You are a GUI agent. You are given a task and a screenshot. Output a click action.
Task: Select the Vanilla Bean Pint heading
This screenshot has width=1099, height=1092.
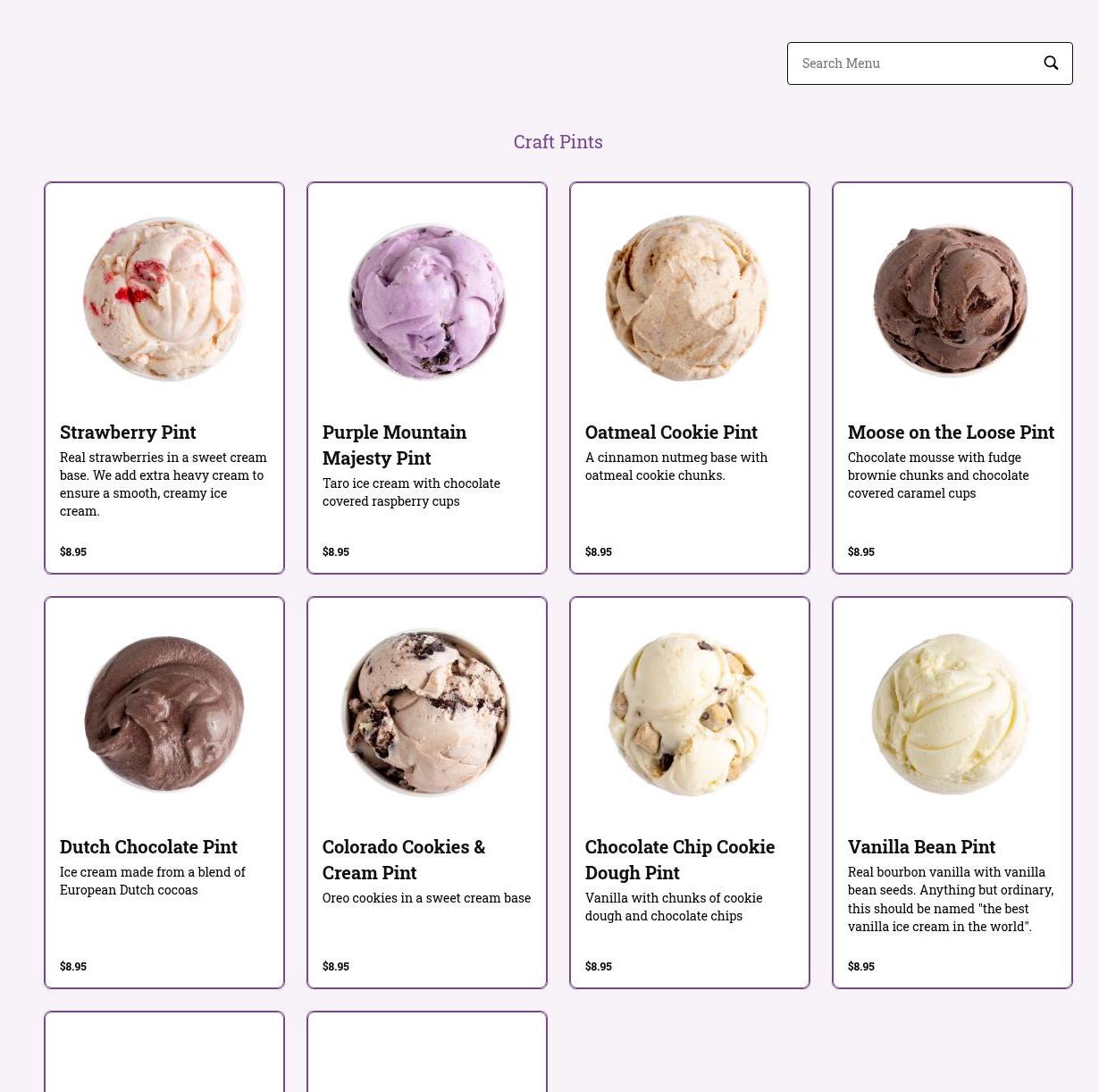[x=921, y=846]
